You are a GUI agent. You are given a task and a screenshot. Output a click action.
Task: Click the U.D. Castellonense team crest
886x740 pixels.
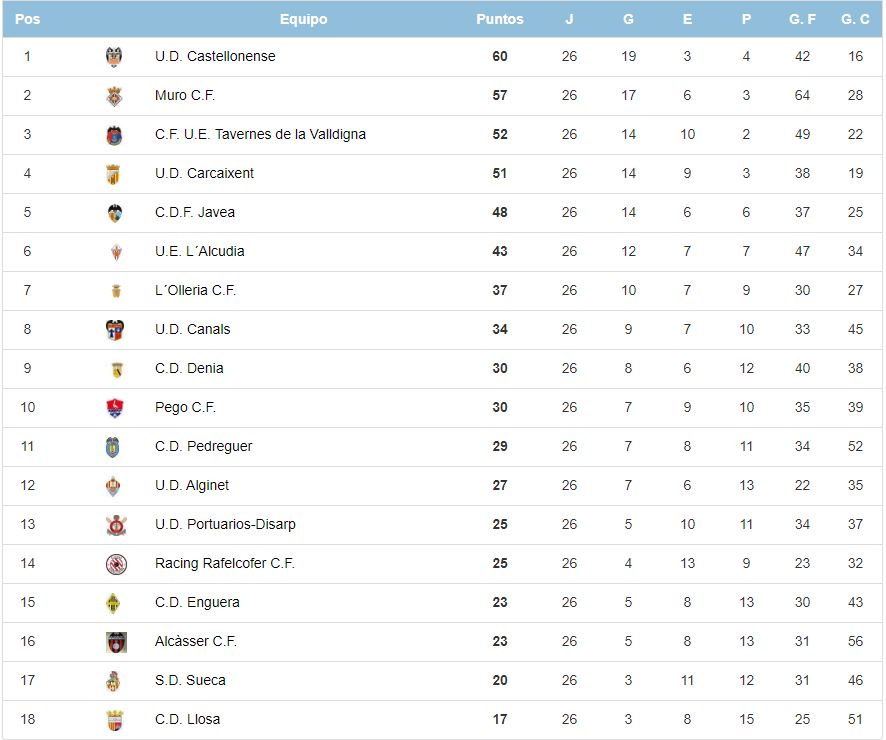[x=114, y=57]
